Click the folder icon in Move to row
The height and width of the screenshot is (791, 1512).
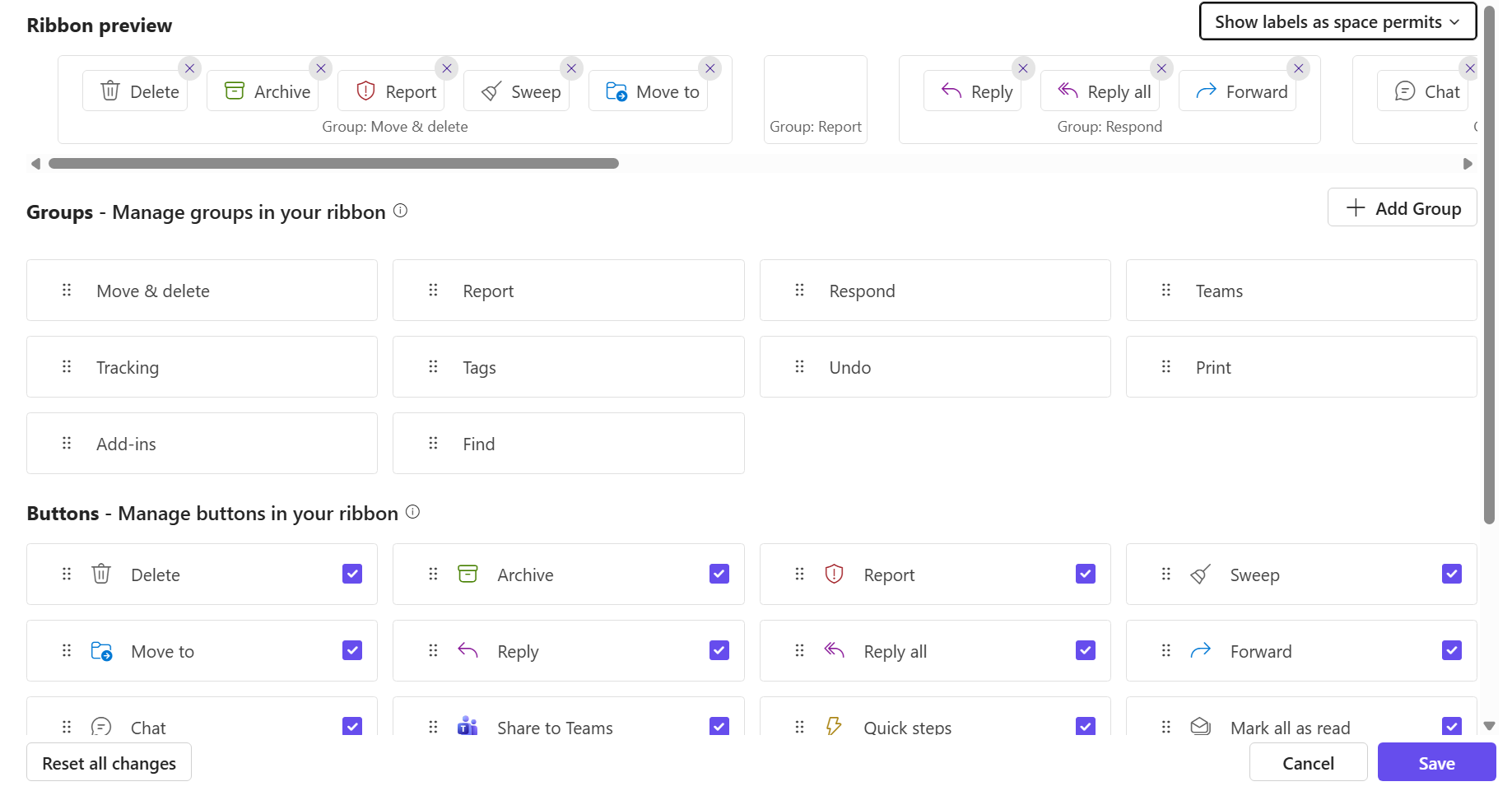101,651
